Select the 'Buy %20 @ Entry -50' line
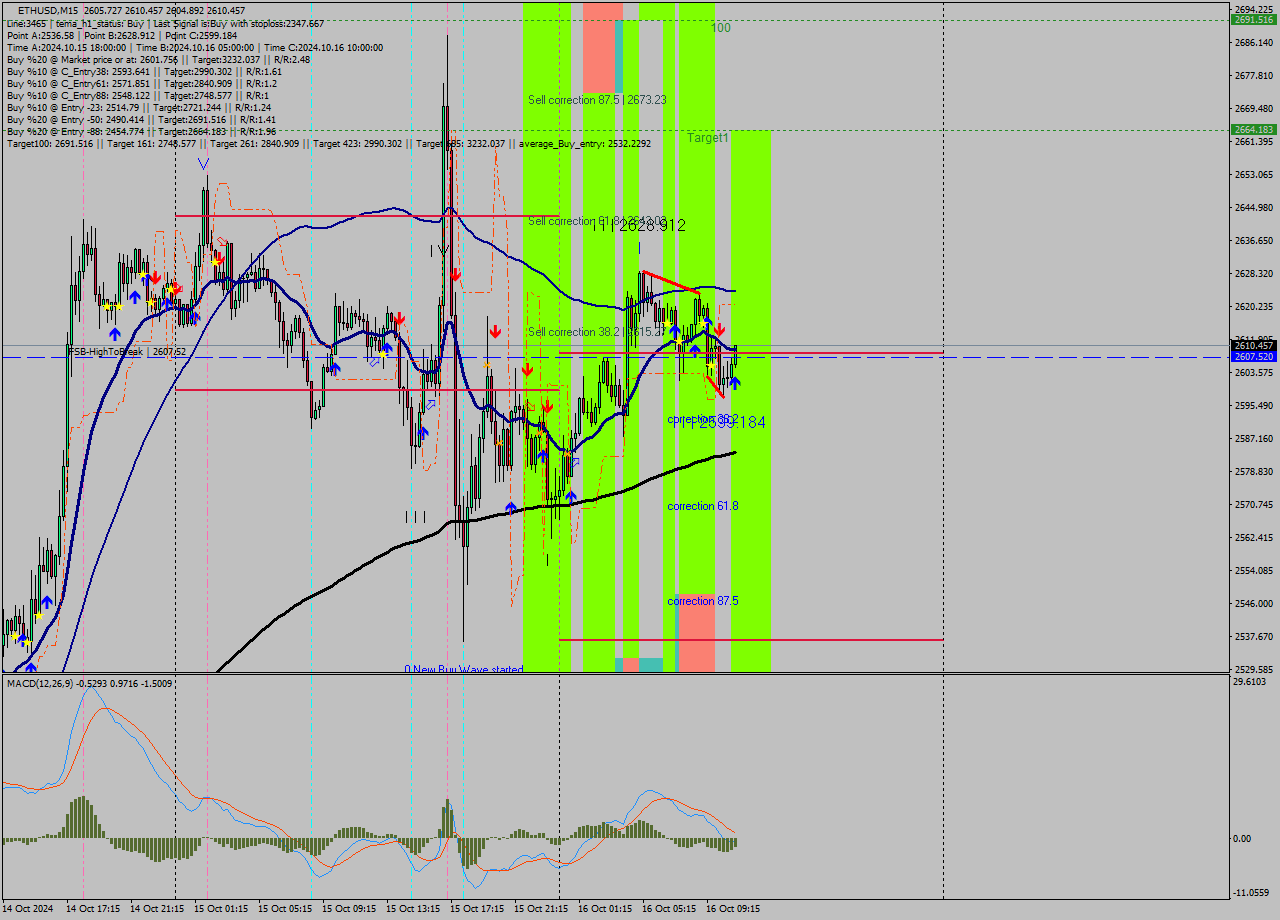 [x=141, y=119]
